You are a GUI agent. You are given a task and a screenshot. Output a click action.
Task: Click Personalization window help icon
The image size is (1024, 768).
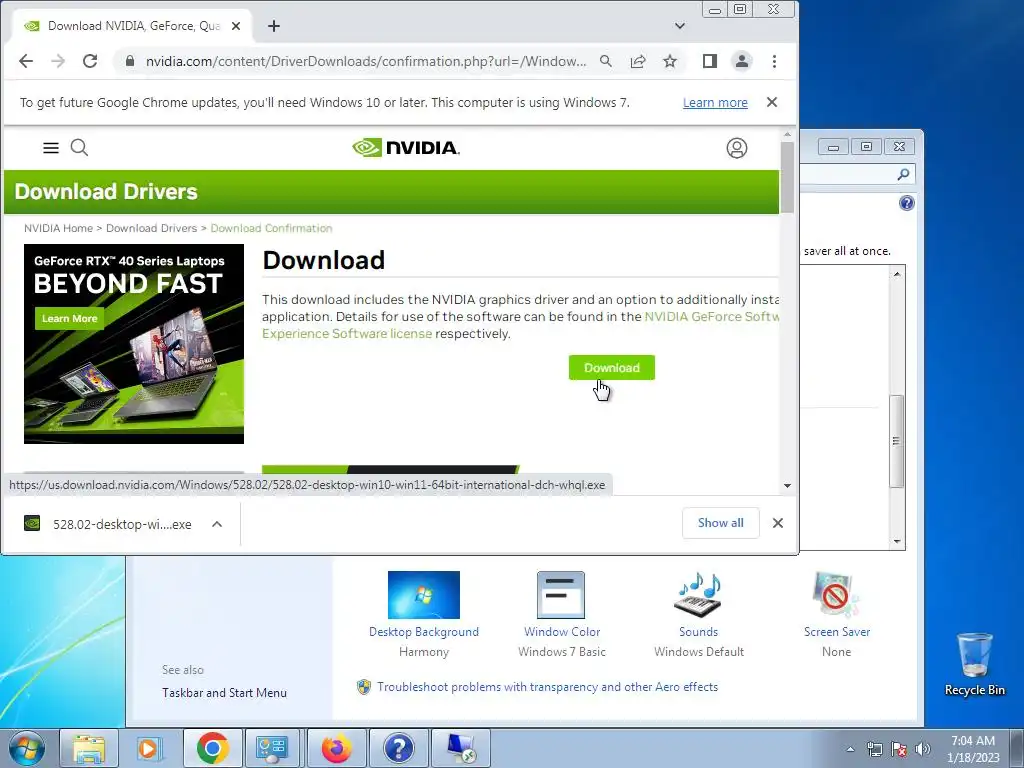[x=906, y=203]
